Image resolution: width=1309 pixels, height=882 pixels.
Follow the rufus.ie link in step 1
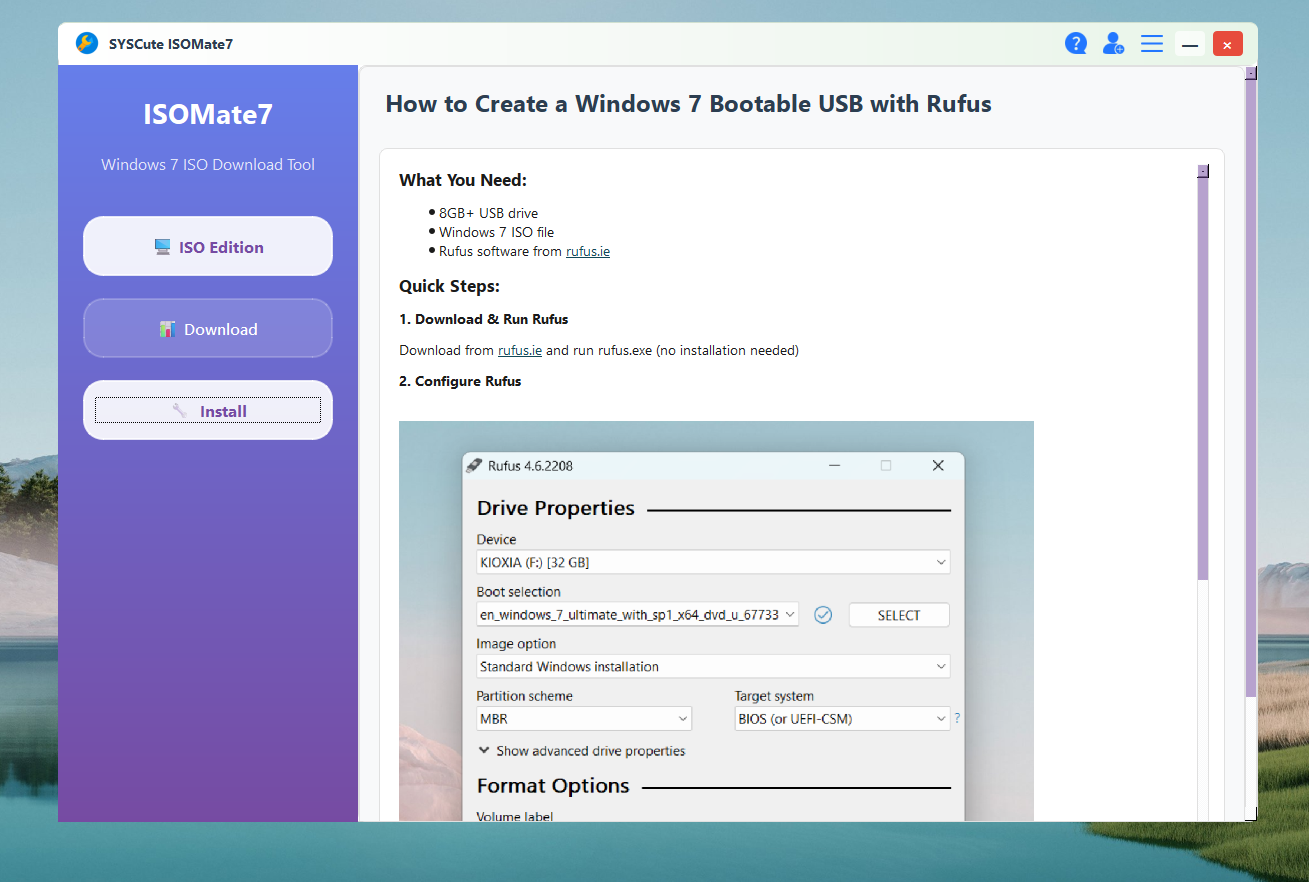[520, 351]
